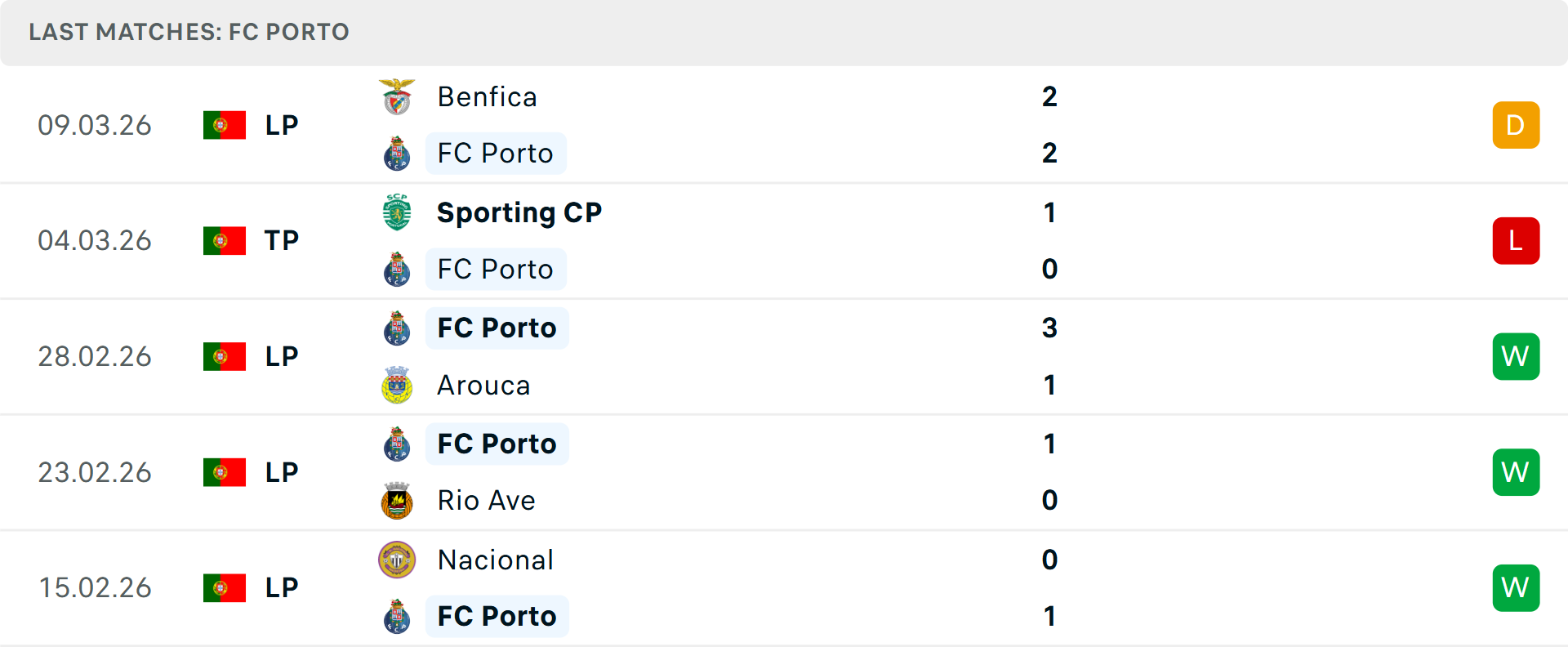Screen dimensions: 1568x647
Task: Click the Nacional club crest icon
Action: point(397,560)
